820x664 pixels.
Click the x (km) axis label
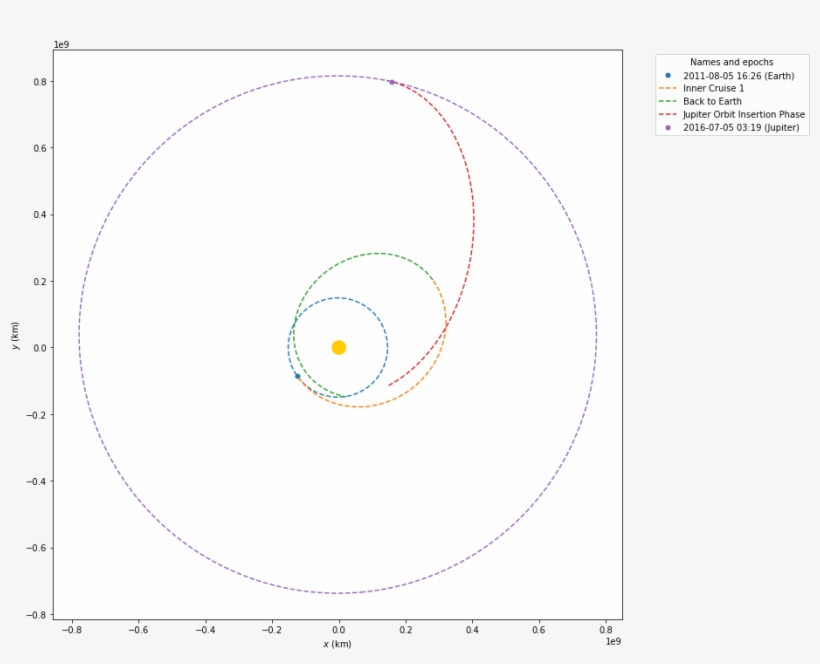[340, 645]
